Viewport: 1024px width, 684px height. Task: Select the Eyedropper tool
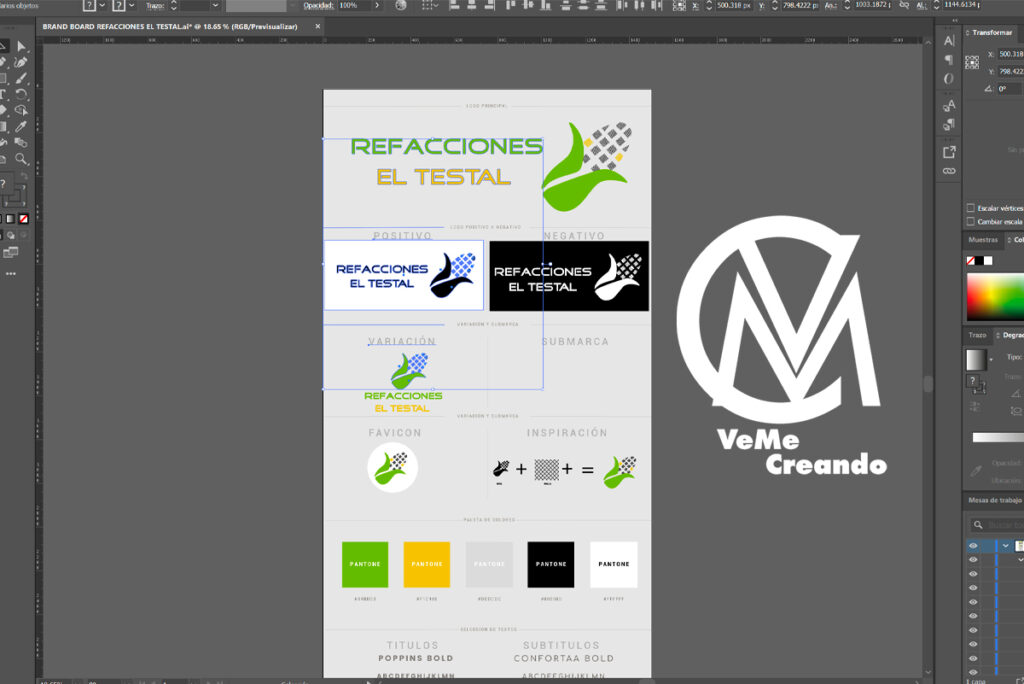pos(22,127)
